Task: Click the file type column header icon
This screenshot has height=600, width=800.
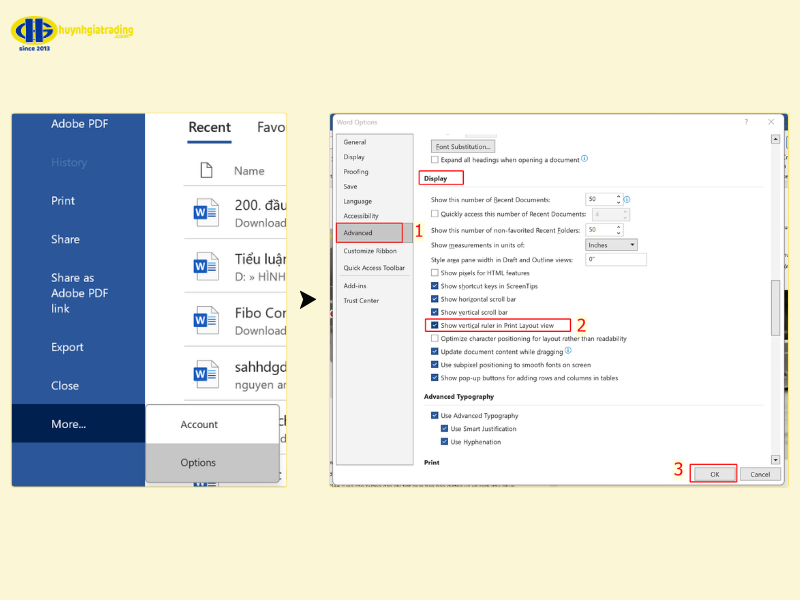Action: click(x=206, y=170)
